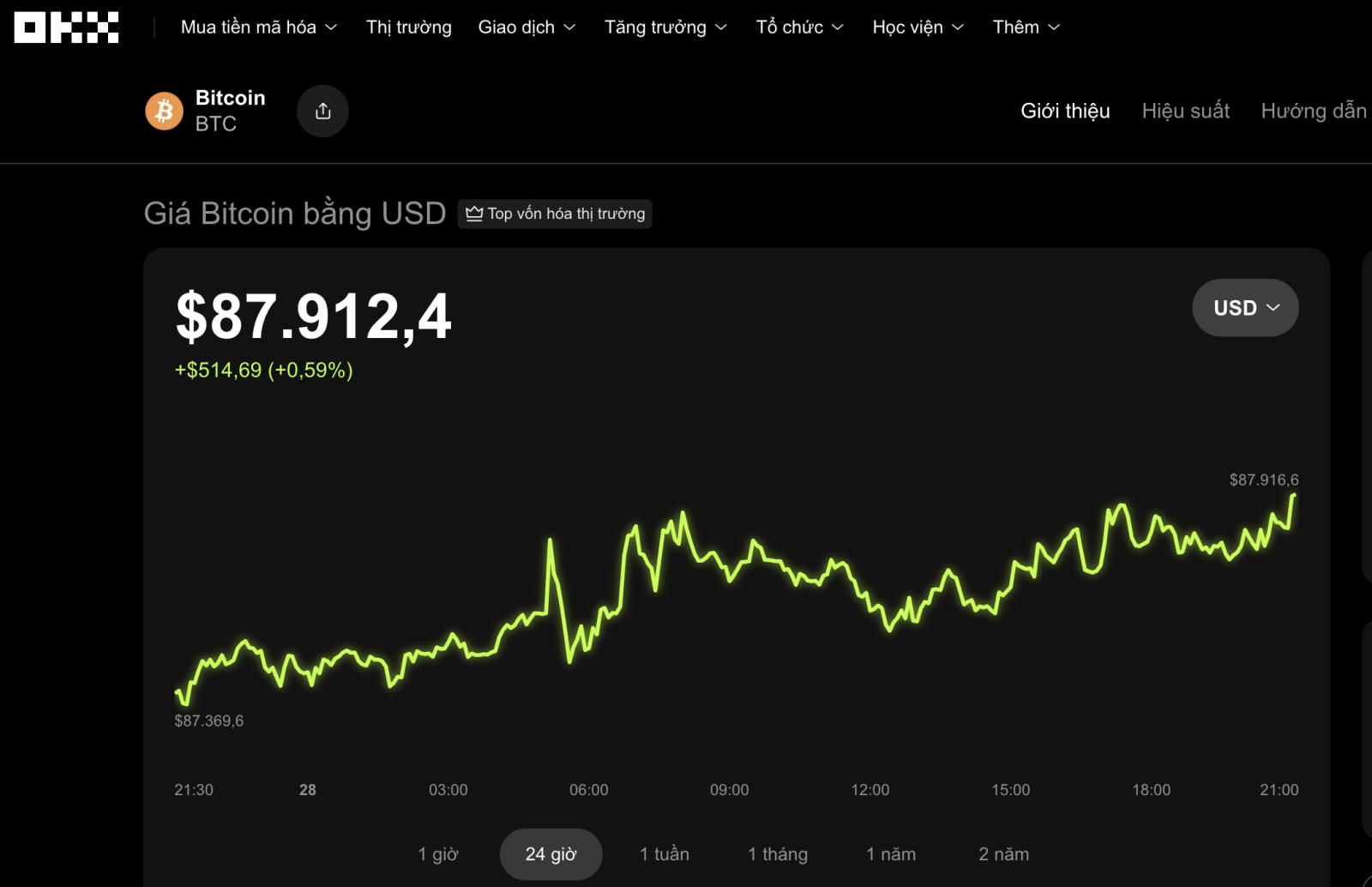1372x887 pixels.
Task: Select the 24 giờ time range
Action: pos(551,854)
